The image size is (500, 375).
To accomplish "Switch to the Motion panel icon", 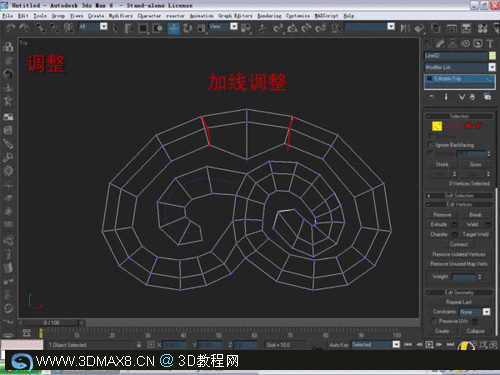I will click(x=466, y=43).
